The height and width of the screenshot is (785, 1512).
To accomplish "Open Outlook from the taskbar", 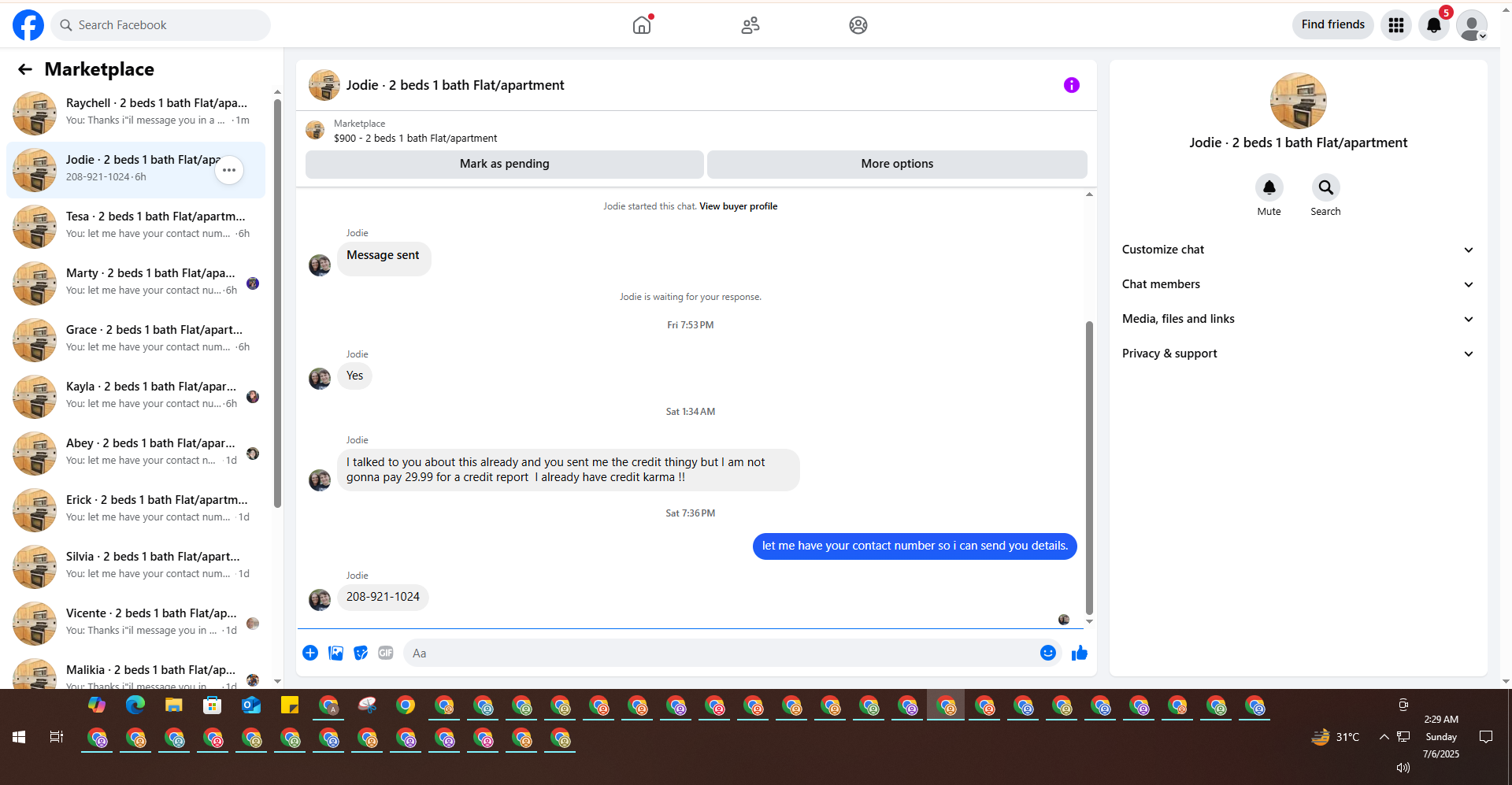I will (x=251, y=705).
